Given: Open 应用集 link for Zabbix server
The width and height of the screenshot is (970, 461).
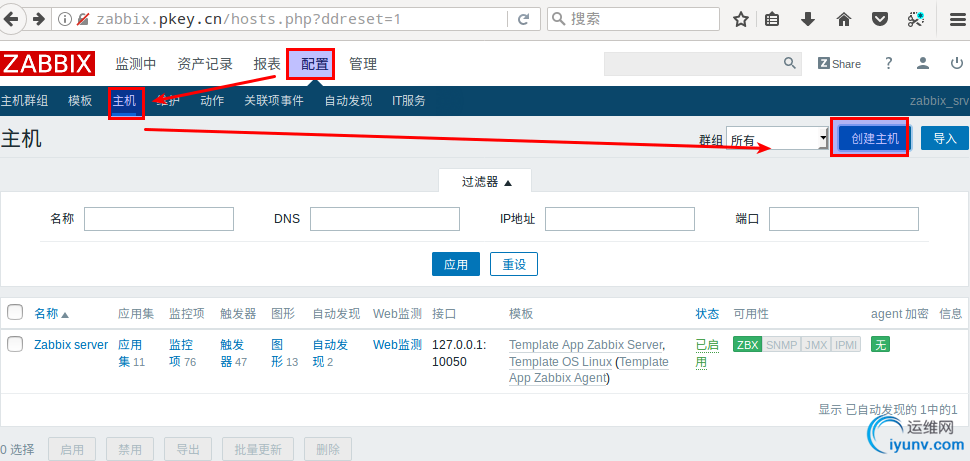Looking at the screenshot, I should pos(130,353).
